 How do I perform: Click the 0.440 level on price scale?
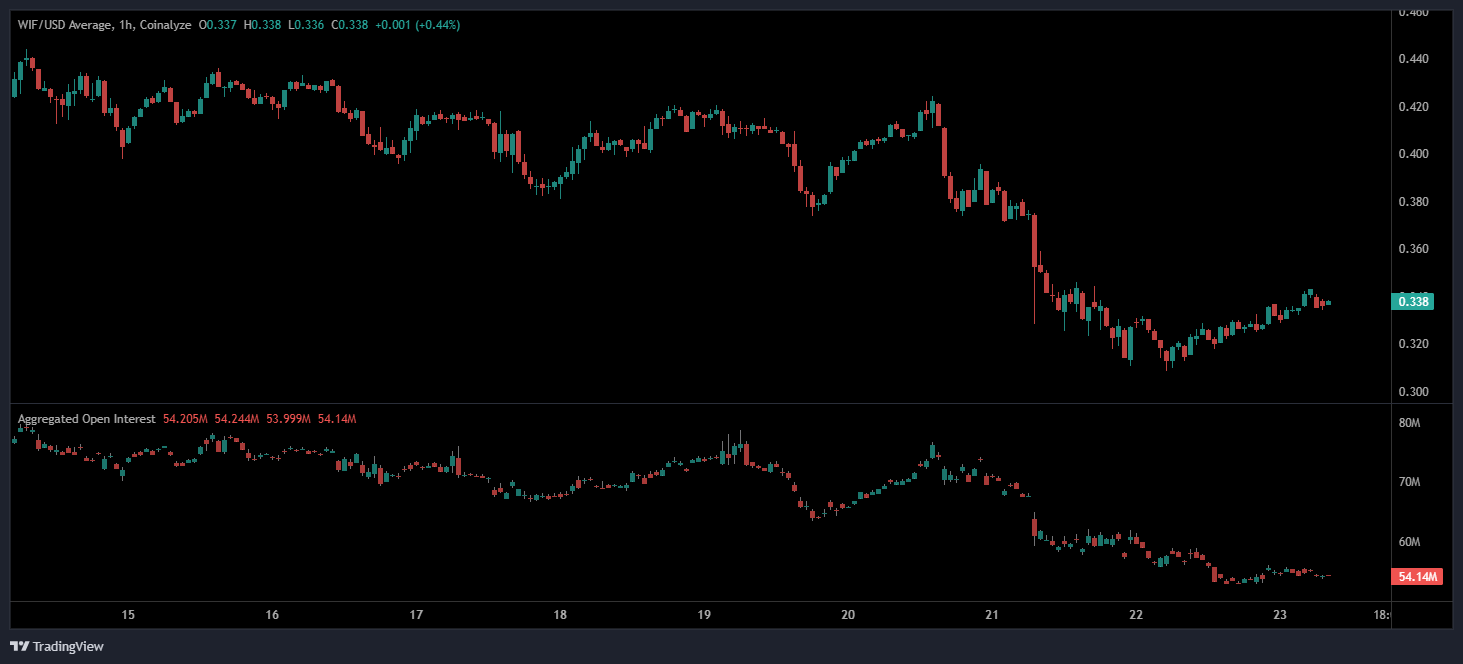point(1412,59)
